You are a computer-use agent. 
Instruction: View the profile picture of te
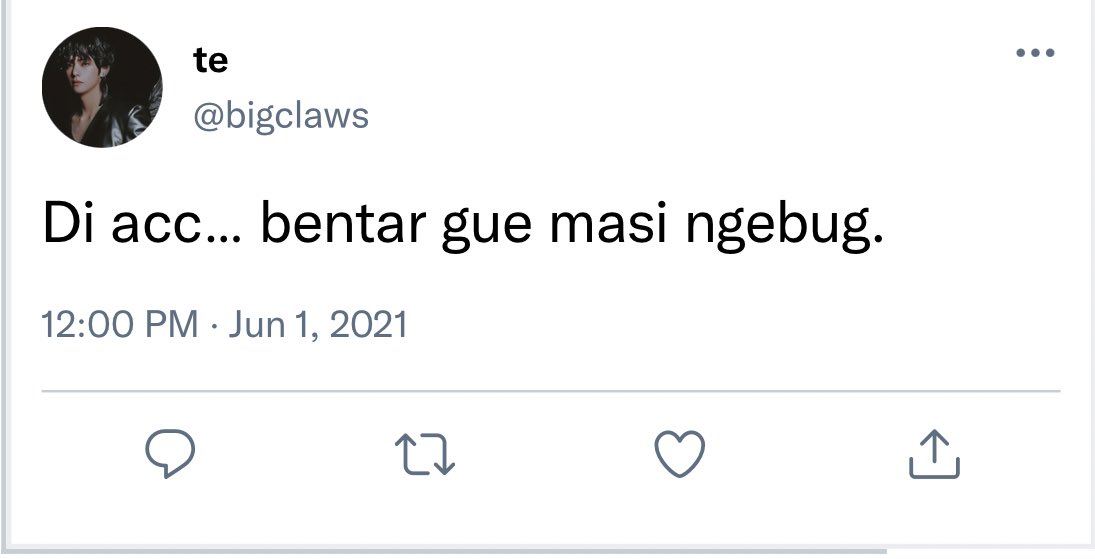click(102, 87)
